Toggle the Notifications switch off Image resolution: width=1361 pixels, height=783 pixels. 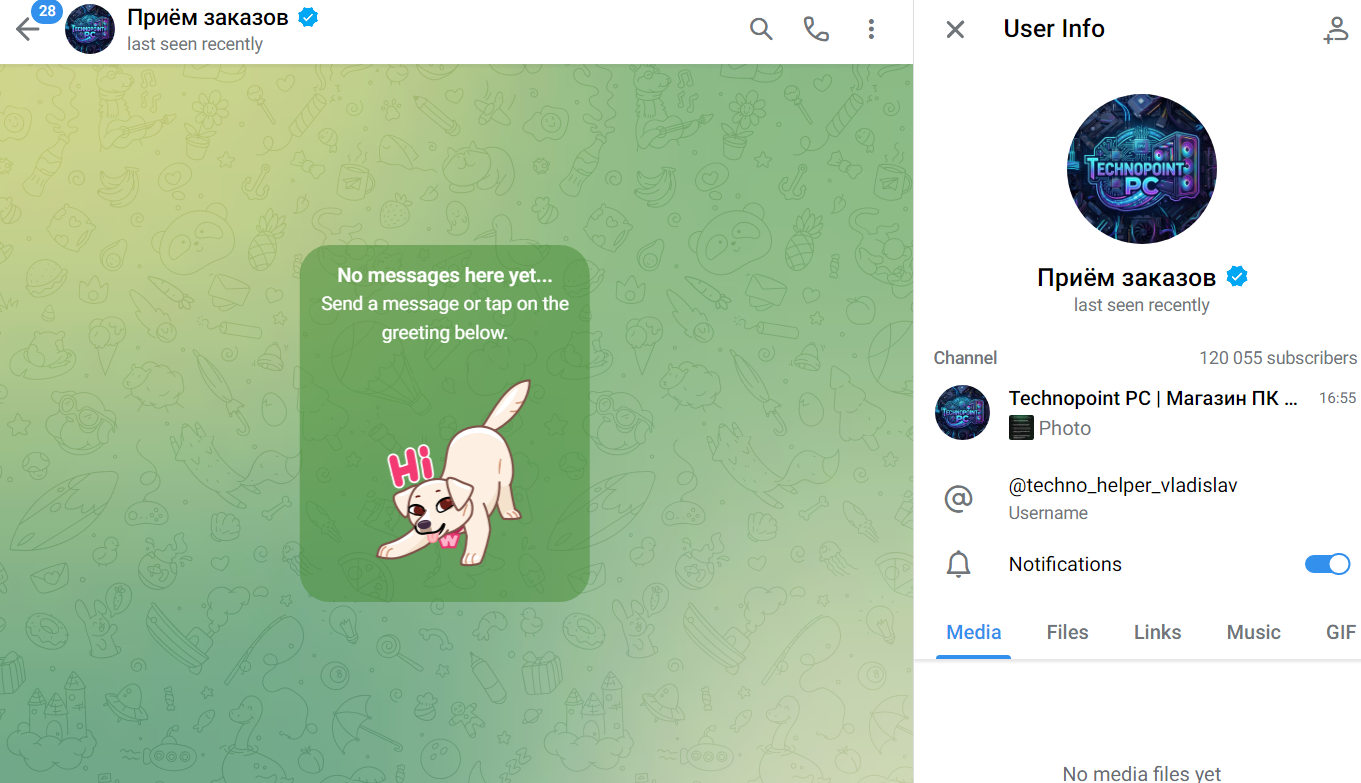[x=1327, y=564]
